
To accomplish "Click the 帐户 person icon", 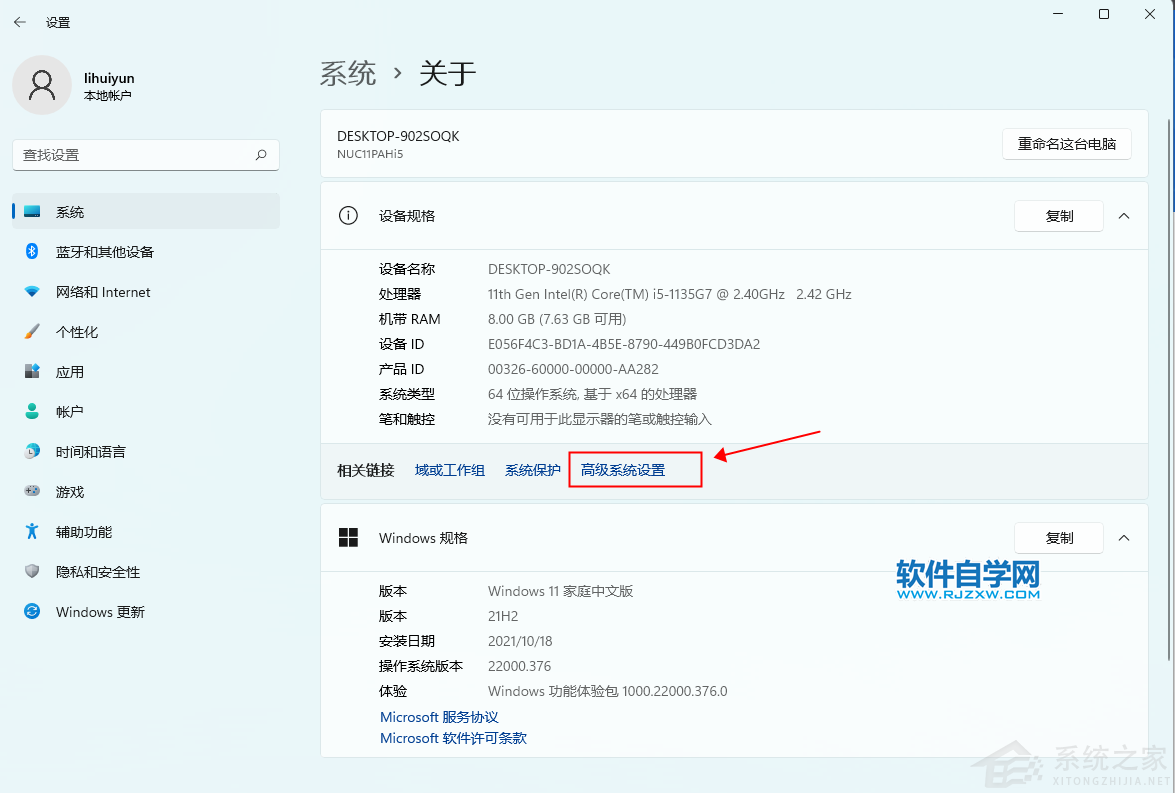I will coord(31,411).
